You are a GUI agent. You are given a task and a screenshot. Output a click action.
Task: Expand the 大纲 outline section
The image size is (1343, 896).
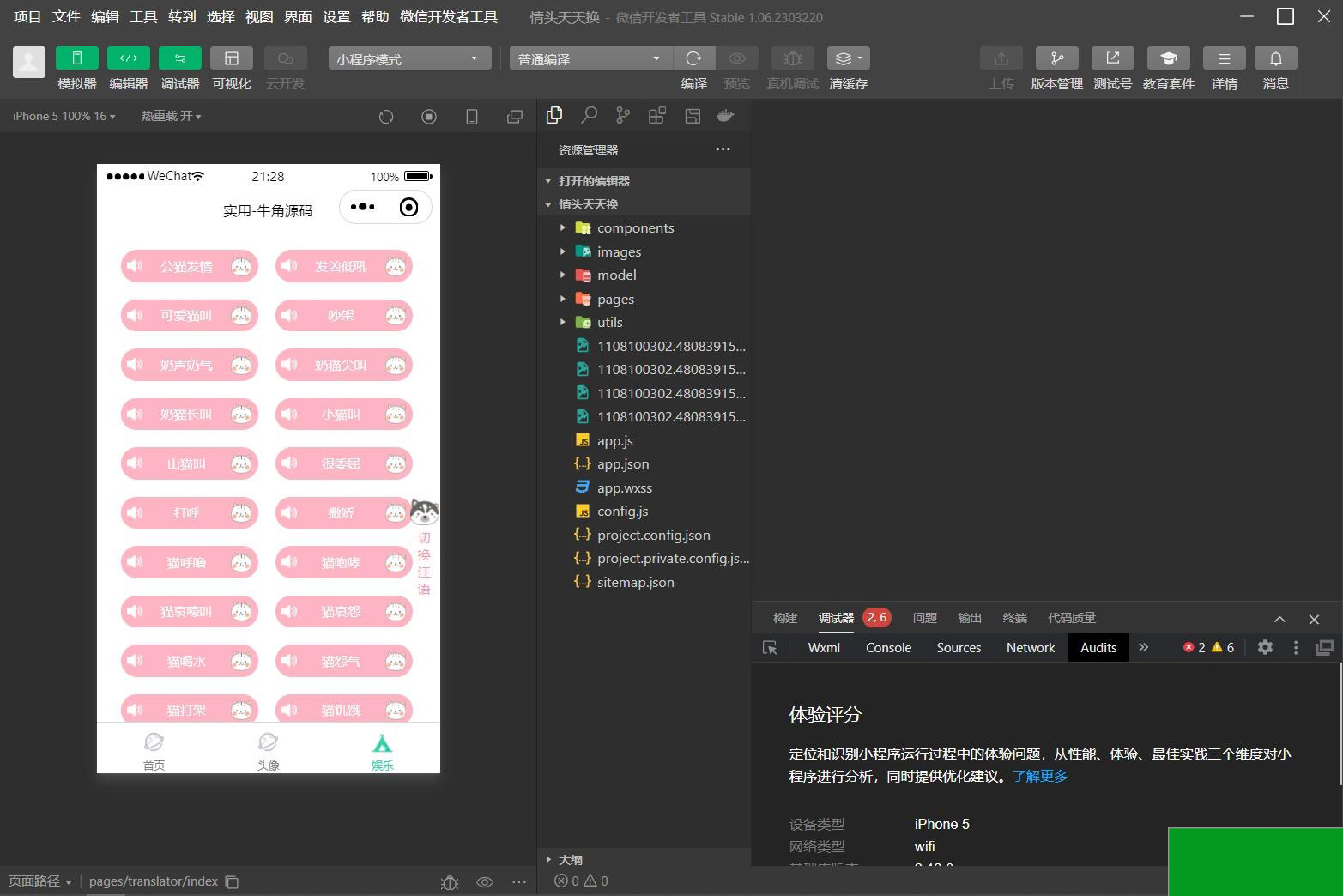point(644,859)
